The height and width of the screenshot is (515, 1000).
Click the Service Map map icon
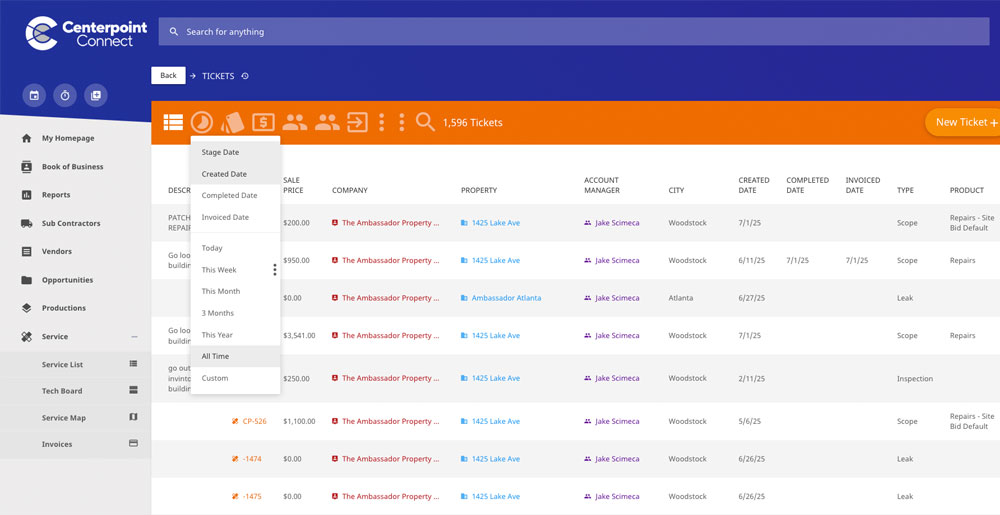[133, 417]
